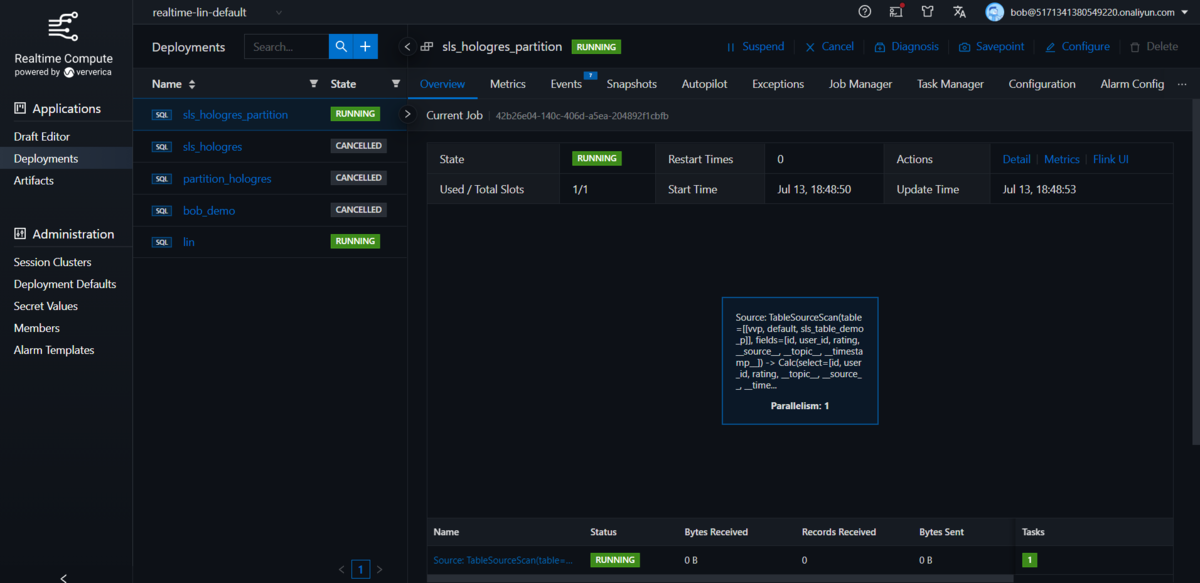The width and height of the screenshot is (1200, 583).
Task: Open the Configuration tab
Action: 1042,84
